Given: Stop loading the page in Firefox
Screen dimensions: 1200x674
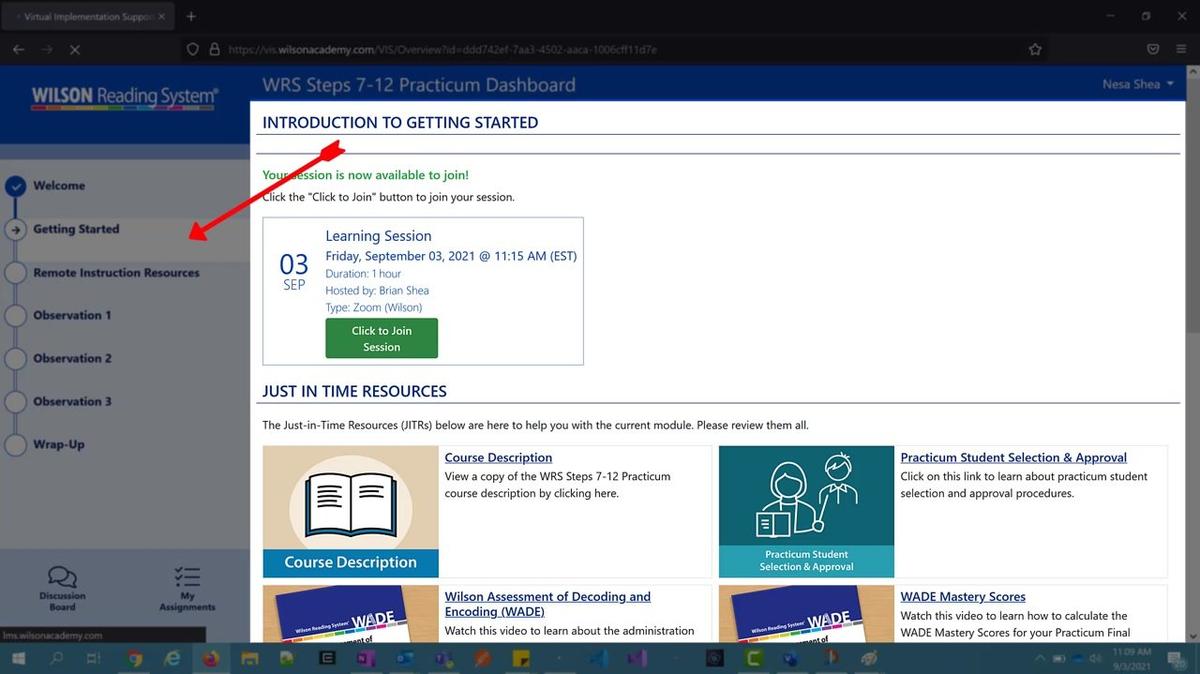Looking at the screenshot, I should point(75,48).
